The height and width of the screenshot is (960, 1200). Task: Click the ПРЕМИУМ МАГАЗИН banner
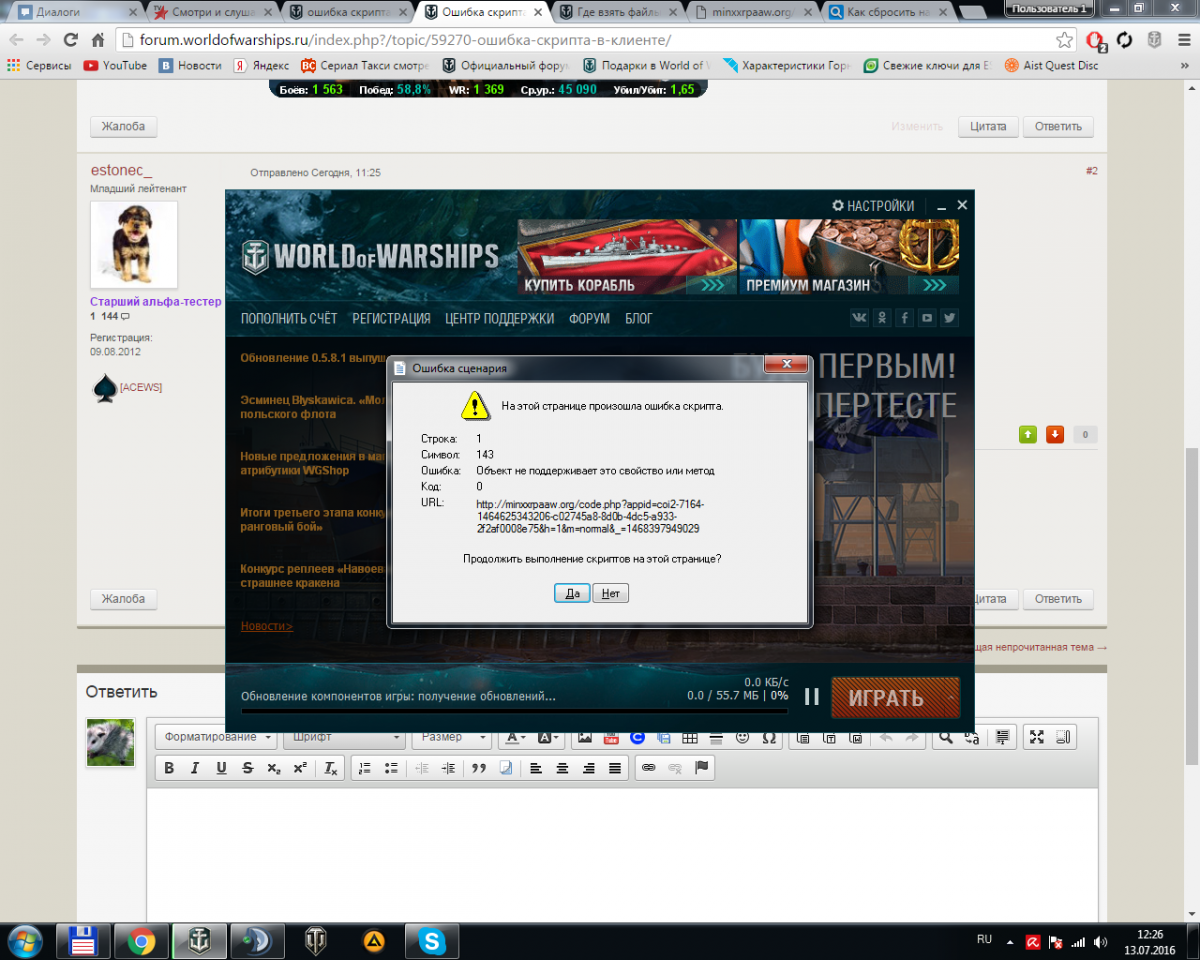850,257
